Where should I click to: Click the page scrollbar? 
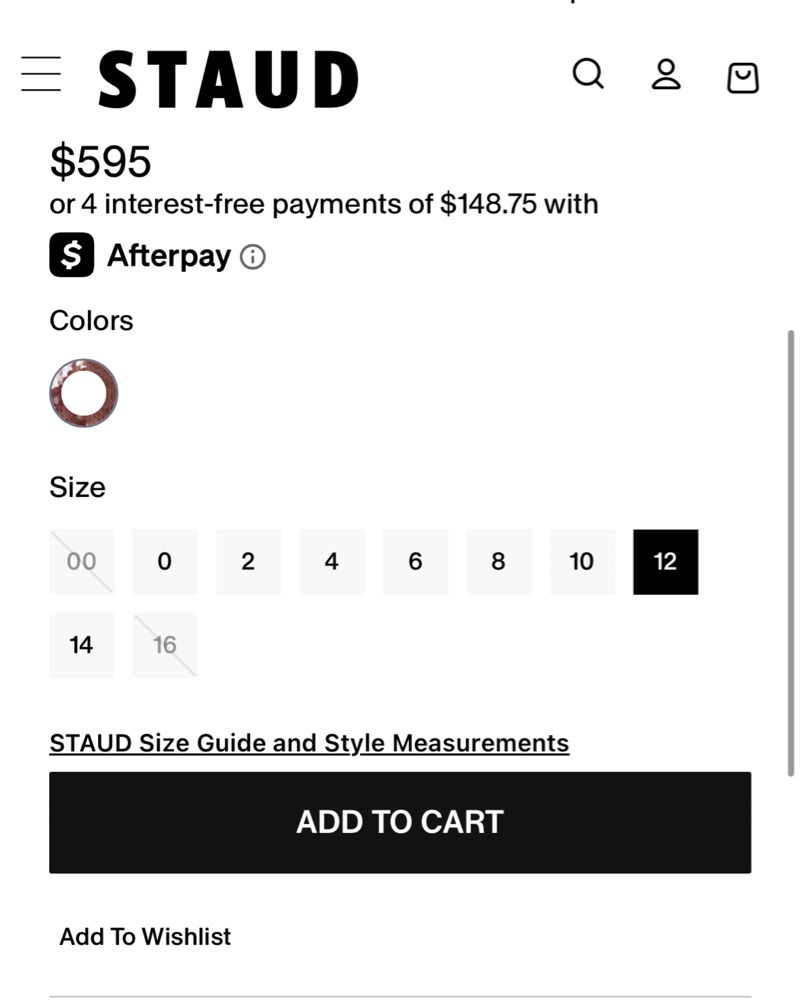(792, 550)
